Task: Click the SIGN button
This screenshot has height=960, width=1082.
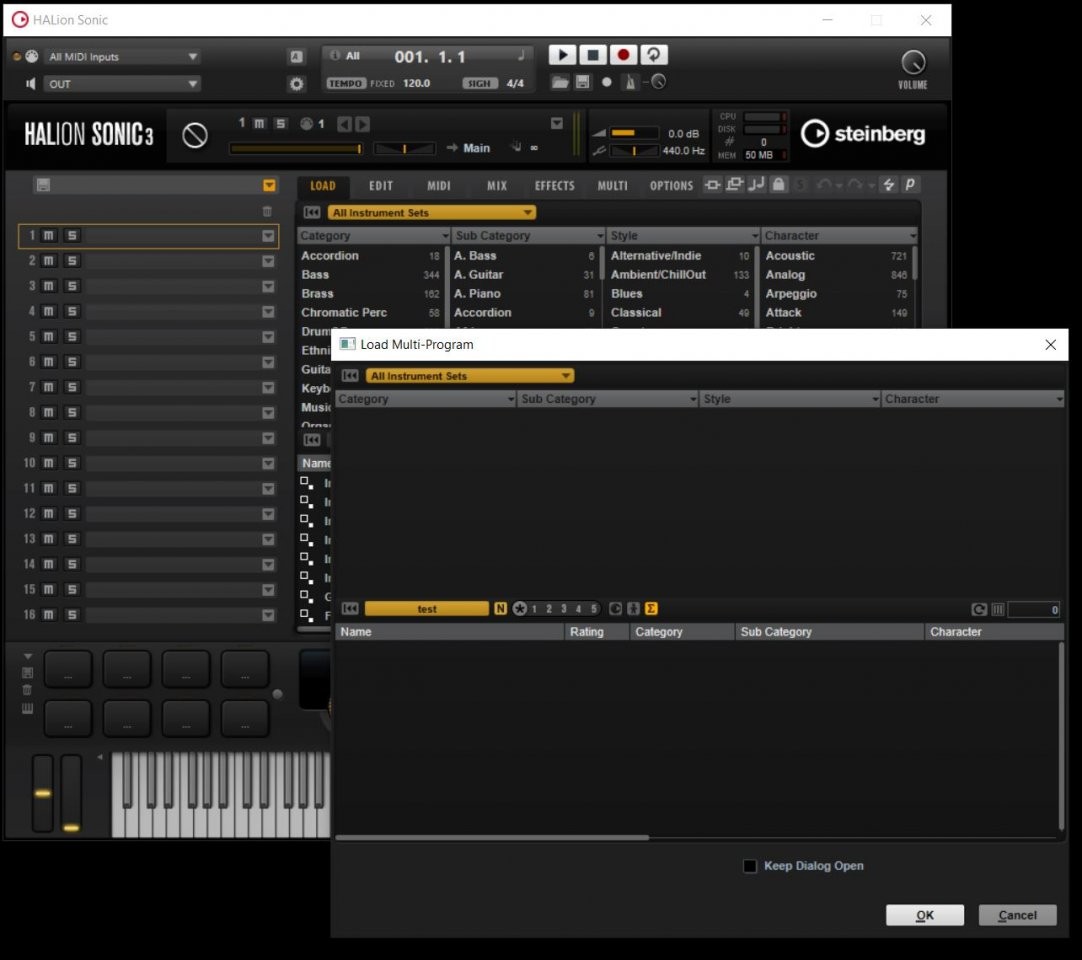Action: 480,84
